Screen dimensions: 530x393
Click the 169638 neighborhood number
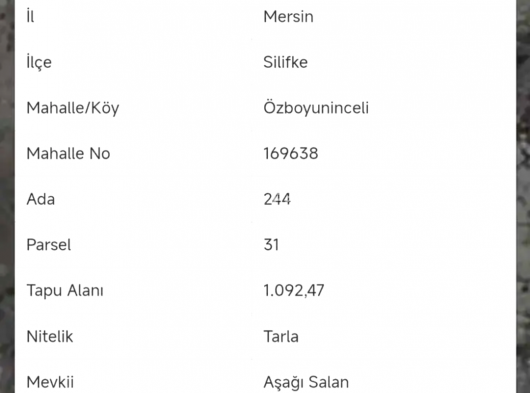point(291,153)
